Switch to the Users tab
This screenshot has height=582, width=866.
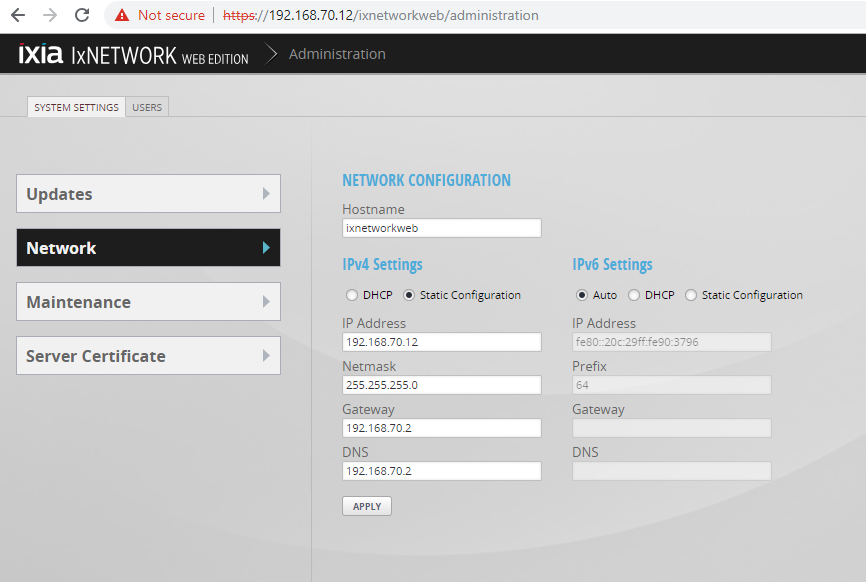pyautogui.click(x=147, y=107)
